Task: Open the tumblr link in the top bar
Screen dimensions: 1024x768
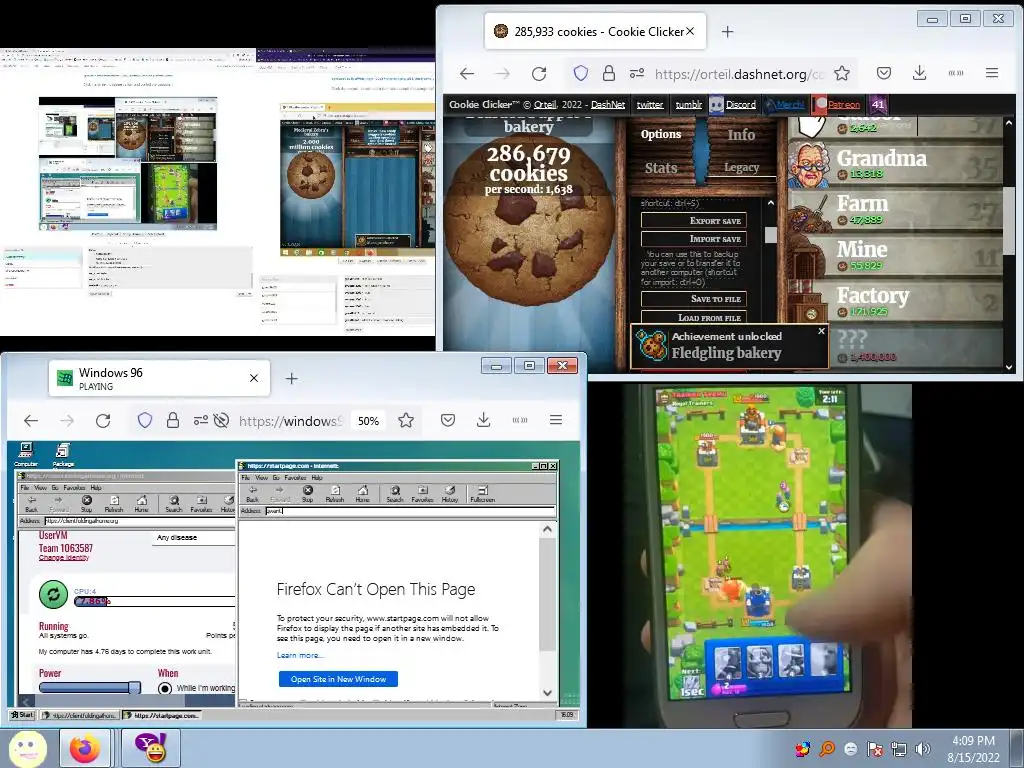Action: [x=688, y=104]
